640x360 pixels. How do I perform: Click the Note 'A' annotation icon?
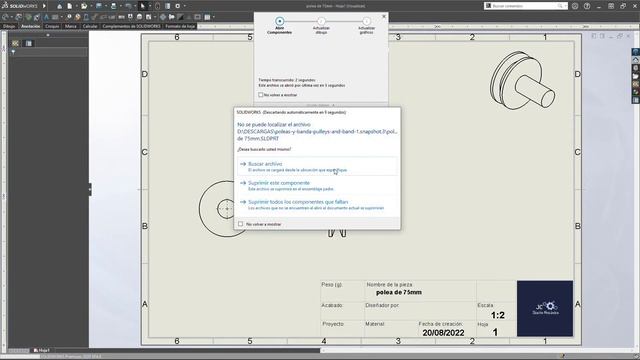click(46, 17)
